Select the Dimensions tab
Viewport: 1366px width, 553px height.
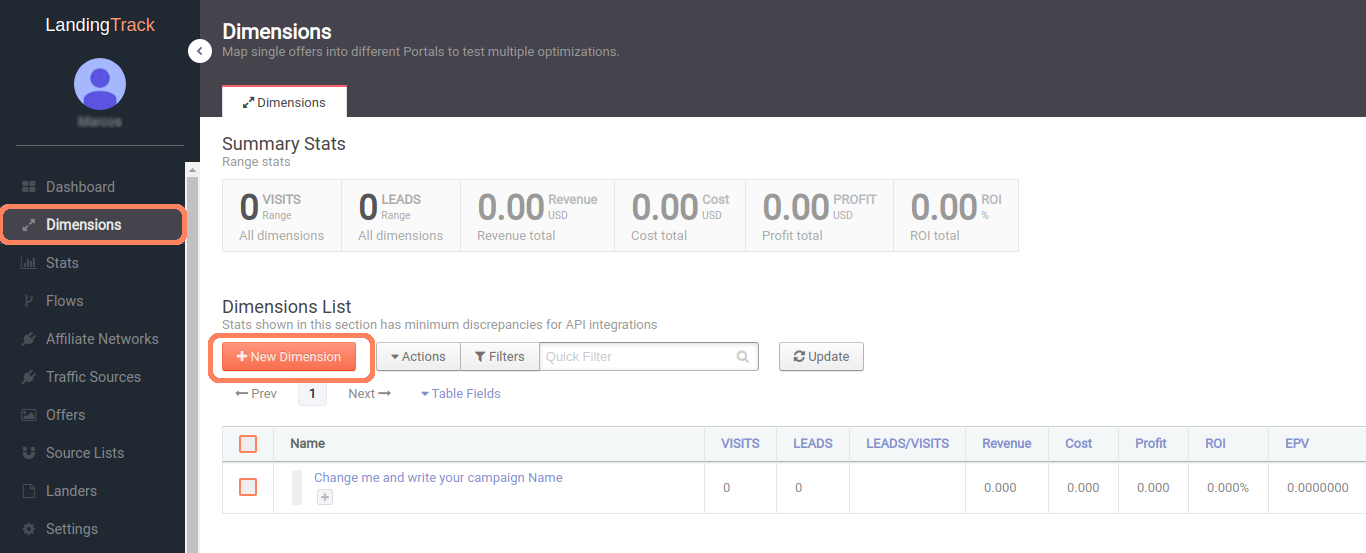tap(285, 103)
